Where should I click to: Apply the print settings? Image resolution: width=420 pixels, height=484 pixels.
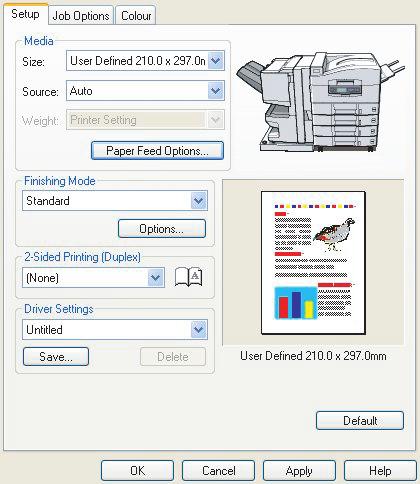(x=299, y=471)
